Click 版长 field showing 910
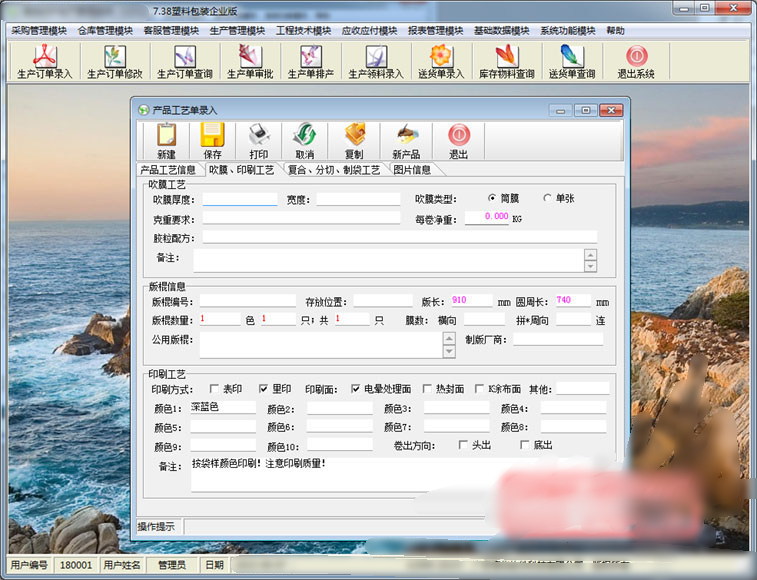The image size is (757, 580). [x=472, y=301]
